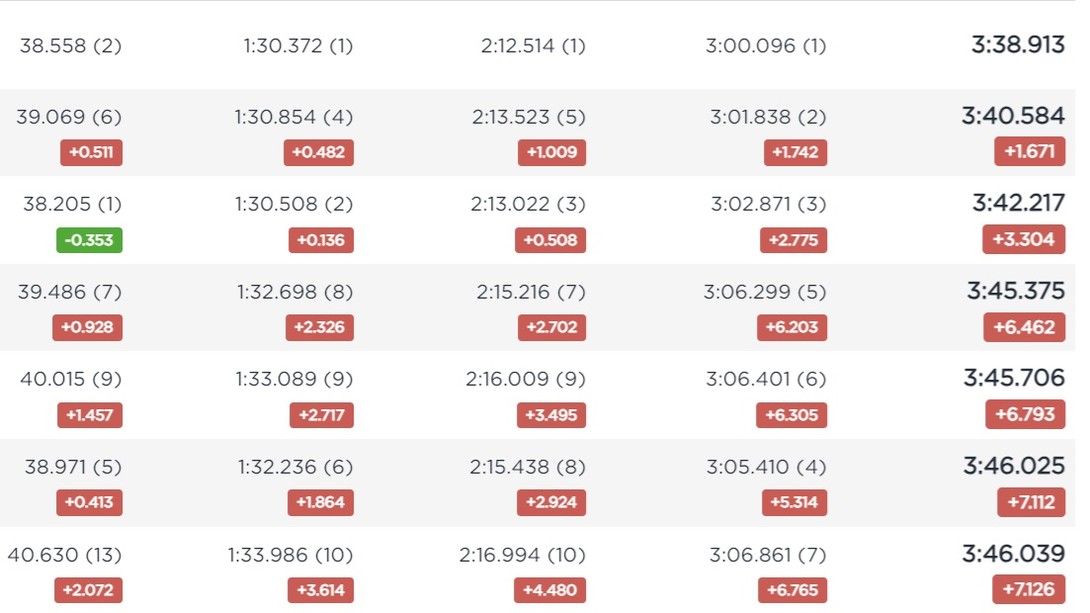Select split time 40.630 (13)
This screenshot has height=613, width=1090.
point(65,555)
